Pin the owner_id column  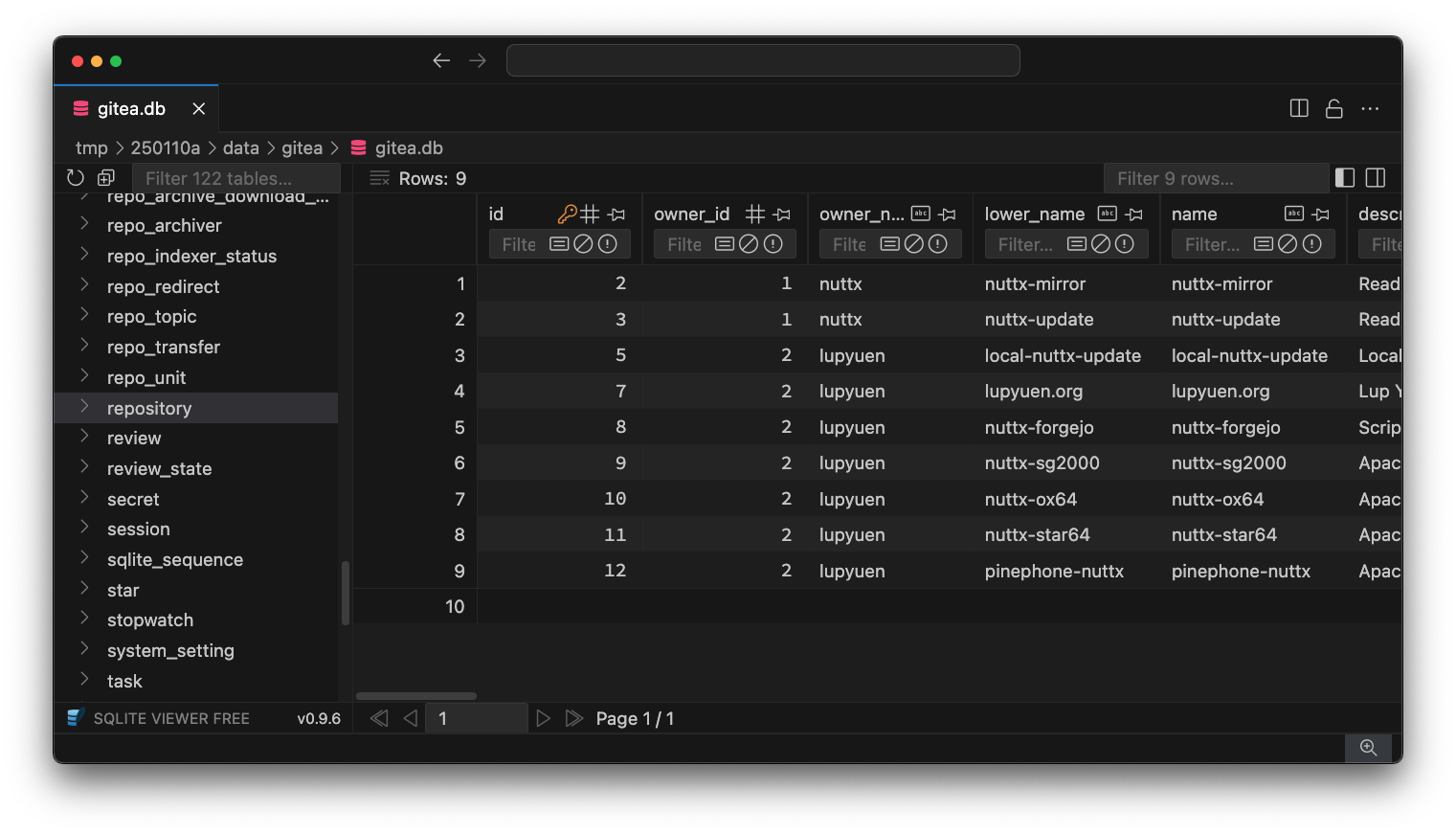pos(782,214)
